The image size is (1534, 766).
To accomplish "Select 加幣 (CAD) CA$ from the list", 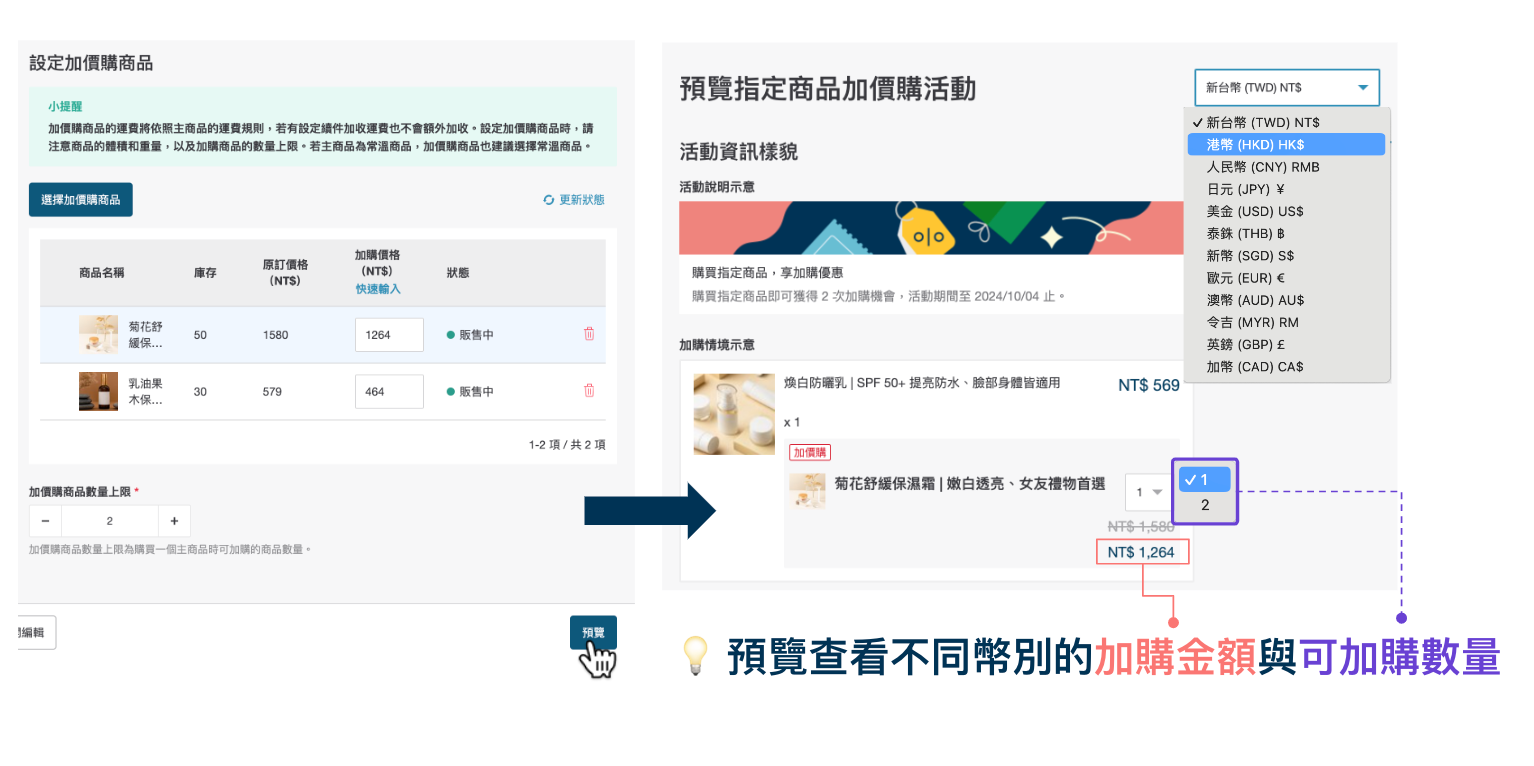I will click(x=1254, y=366).
